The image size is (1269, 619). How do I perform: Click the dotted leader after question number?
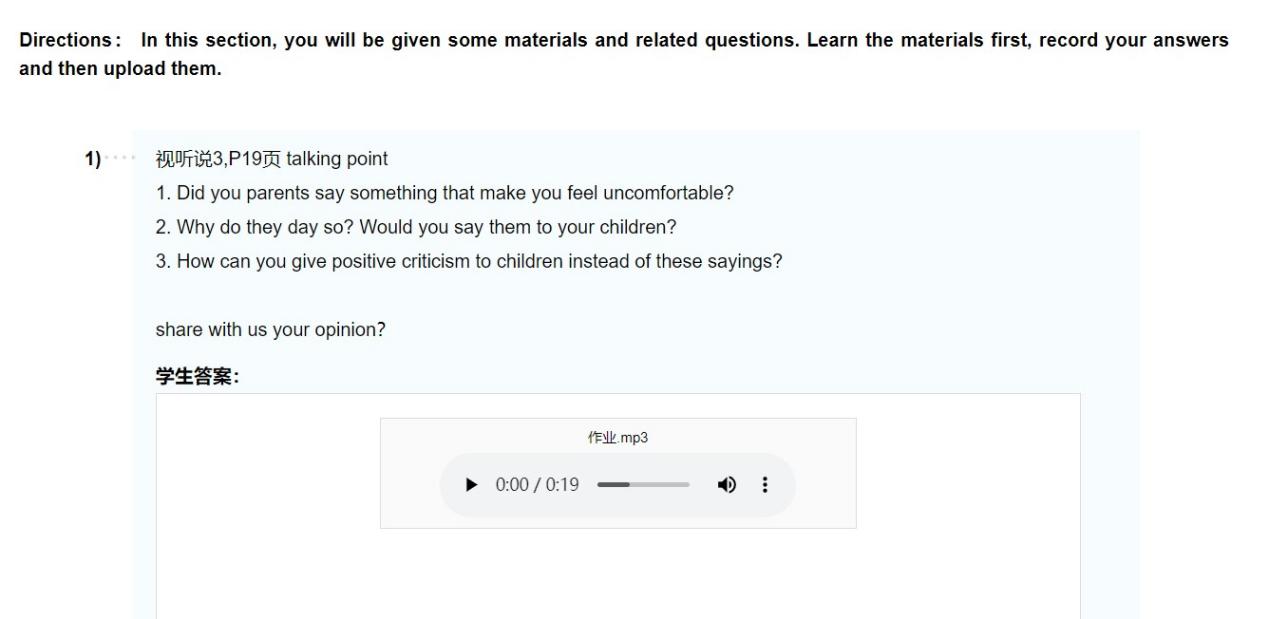pos(120,159)
